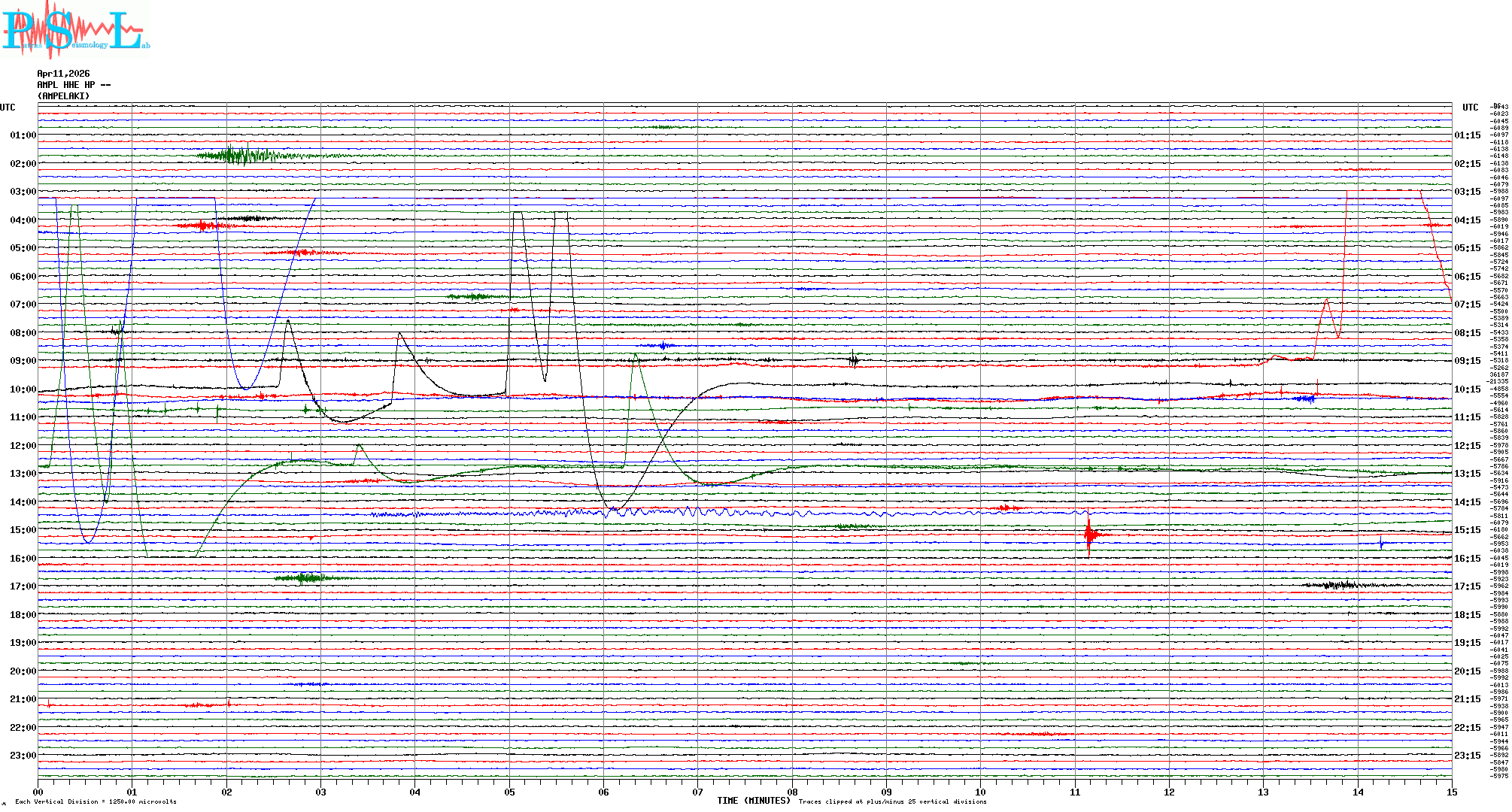This screenshot has height=812, width=1512.
Task: Click the Apr11,2026 date label
Action: tap(63, 74)
